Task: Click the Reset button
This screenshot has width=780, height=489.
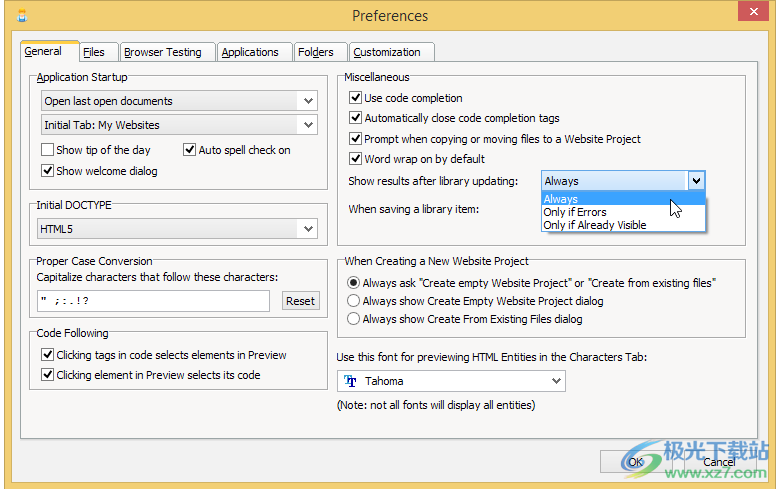Action: tap(300, 301)
